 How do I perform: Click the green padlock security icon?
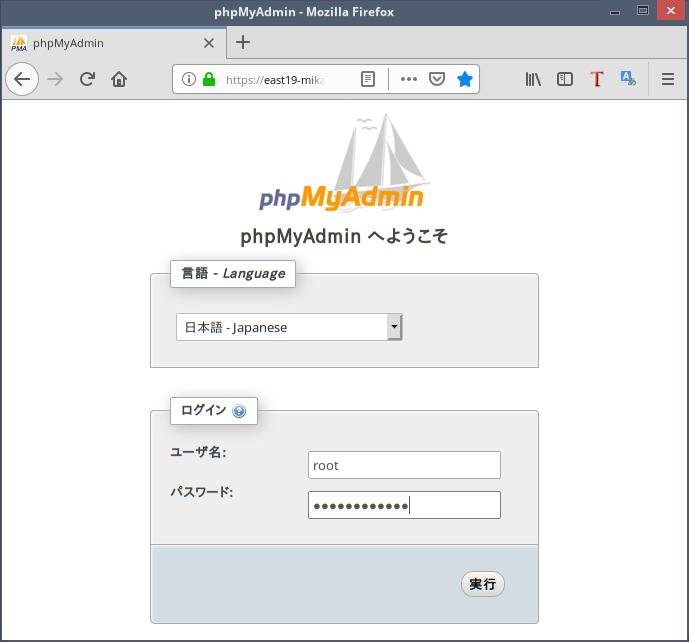click(x=209, y=79)
